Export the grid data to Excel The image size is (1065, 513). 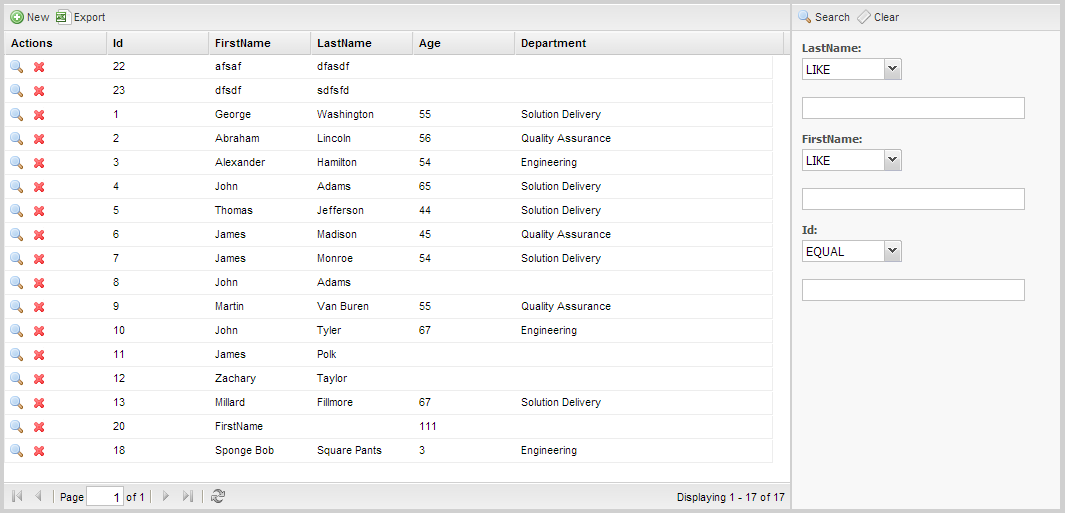[x=81, y=17]
